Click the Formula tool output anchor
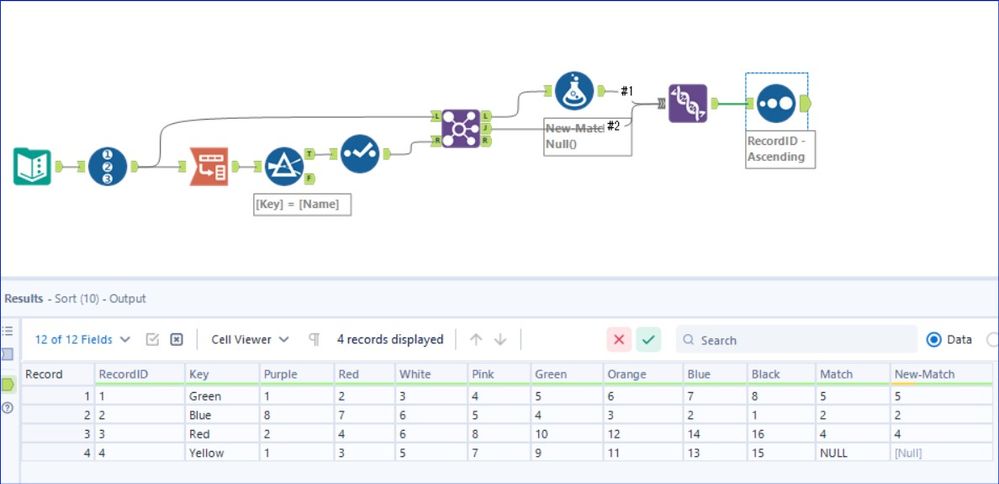999x484 pixels. pos(602,91)
